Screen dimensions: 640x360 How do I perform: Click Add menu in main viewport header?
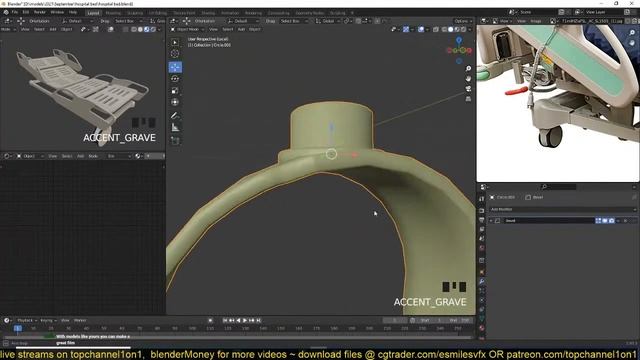pyautogui.click(x=241, y=29)
